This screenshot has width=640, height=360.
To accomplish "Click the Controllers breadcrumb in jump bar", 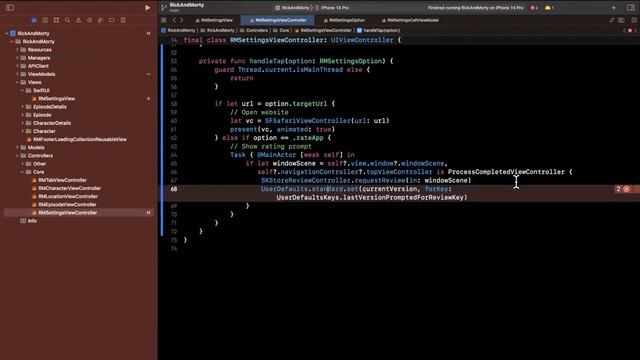I will [254, 31].
